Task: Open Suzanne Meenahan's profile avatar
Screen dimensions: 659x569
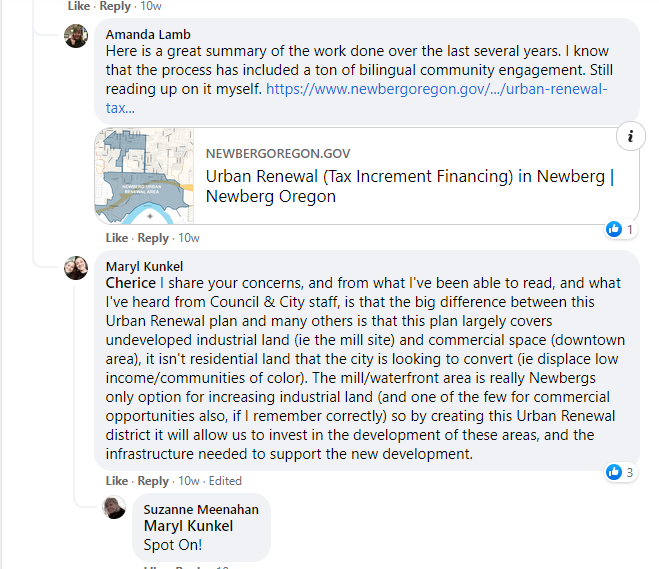Action: click(x=114, y=507)
